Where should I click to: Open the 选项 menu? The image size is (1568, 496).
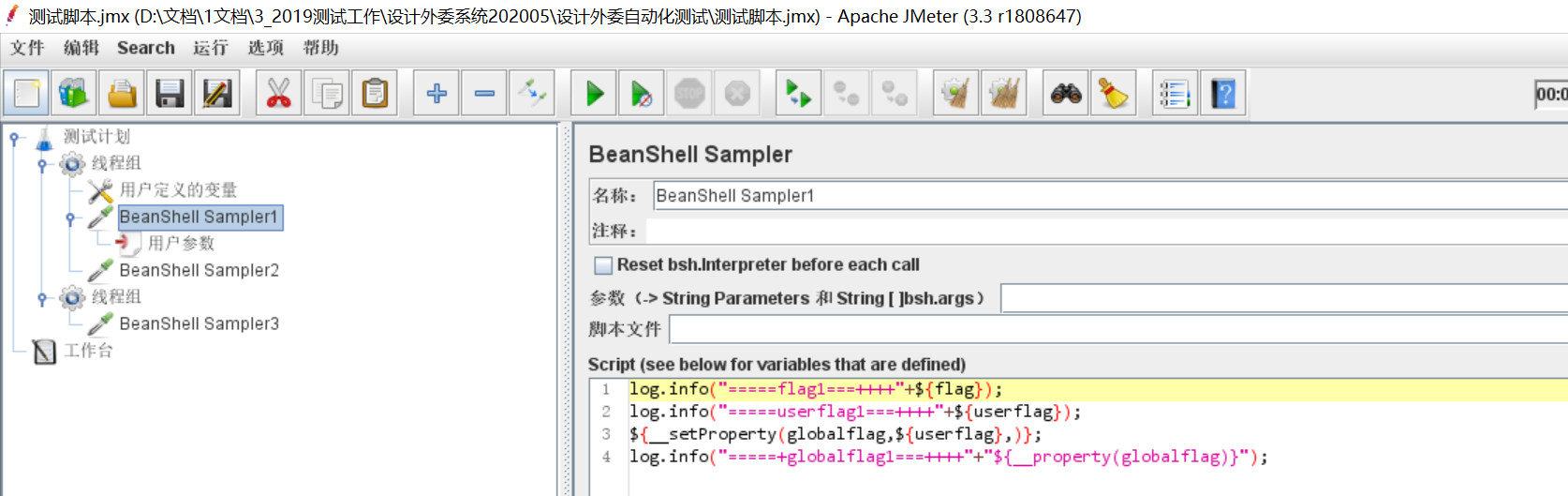click(x=265, y=48)
